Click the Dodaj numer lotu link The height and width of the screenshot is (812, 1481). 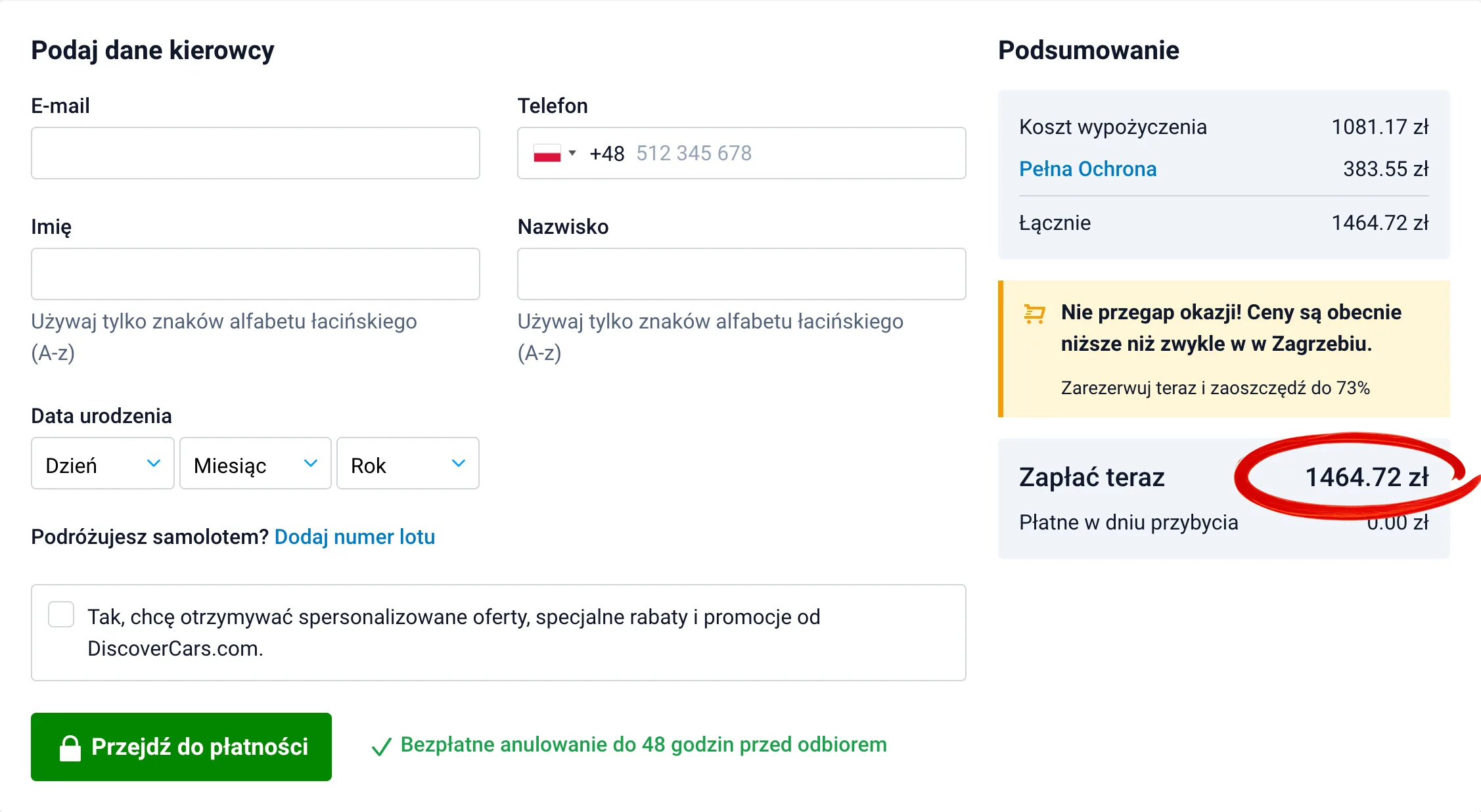coord(354,537)
